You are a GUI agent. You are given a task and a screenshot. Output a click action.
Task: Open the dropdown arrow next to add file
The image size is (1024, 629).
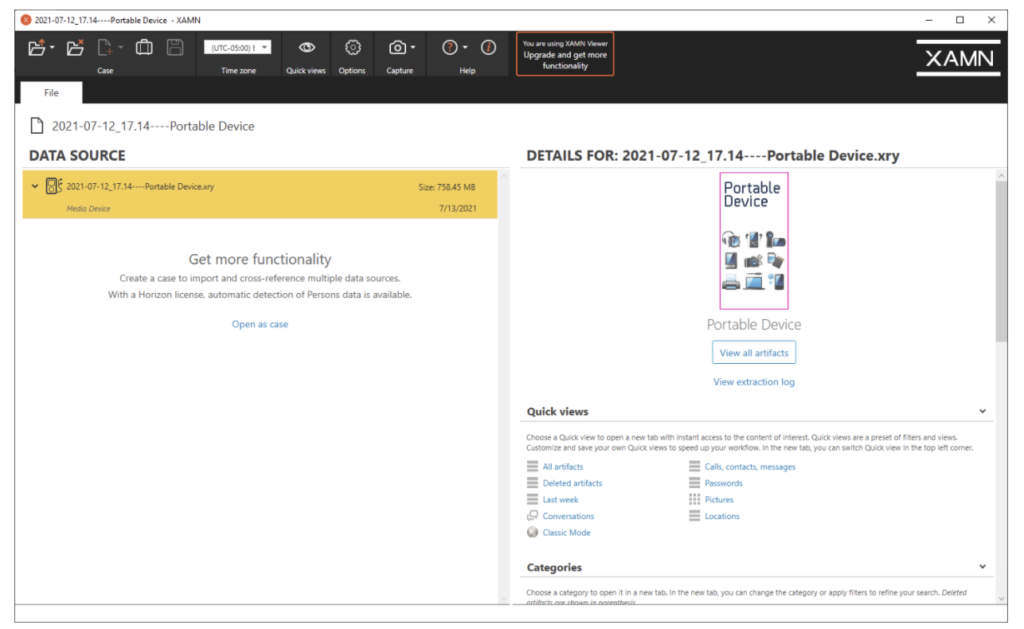point(121,48)
